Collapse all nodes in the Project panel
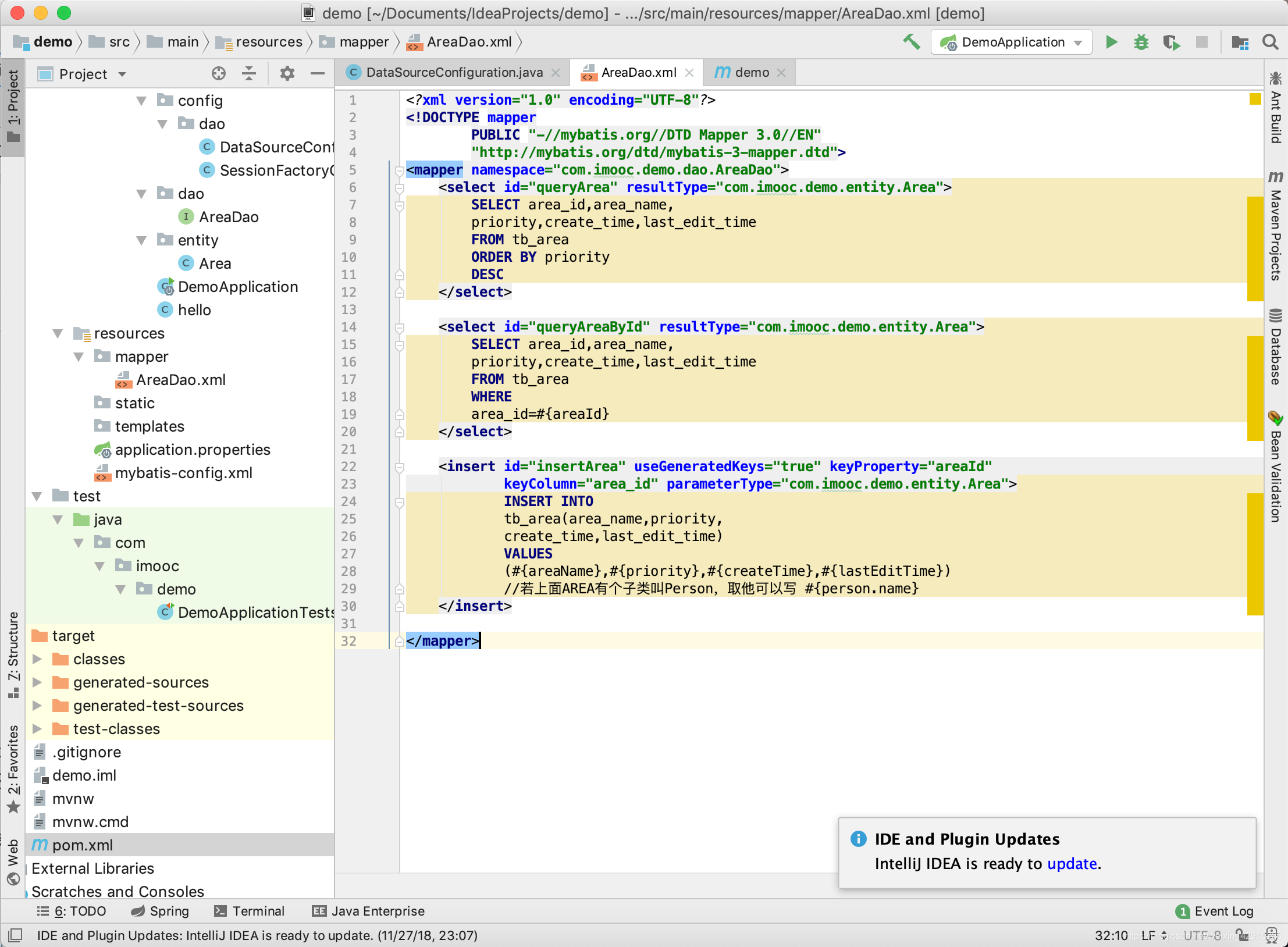This screenshot has height=947, width=1288. click(x=249, y=73)
